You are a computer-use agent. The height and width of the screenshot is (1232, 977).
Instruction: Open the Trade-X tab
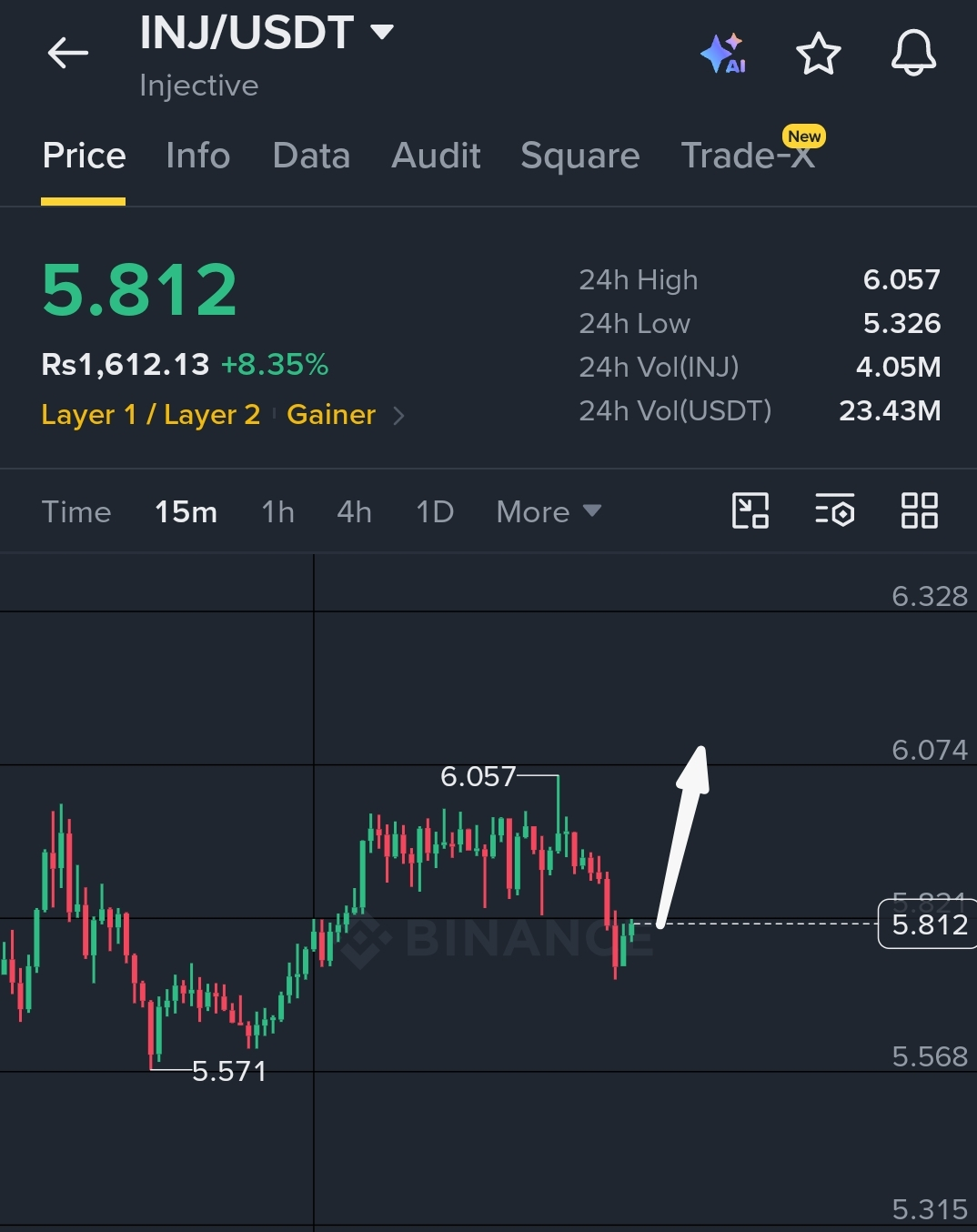click(748, 156)
